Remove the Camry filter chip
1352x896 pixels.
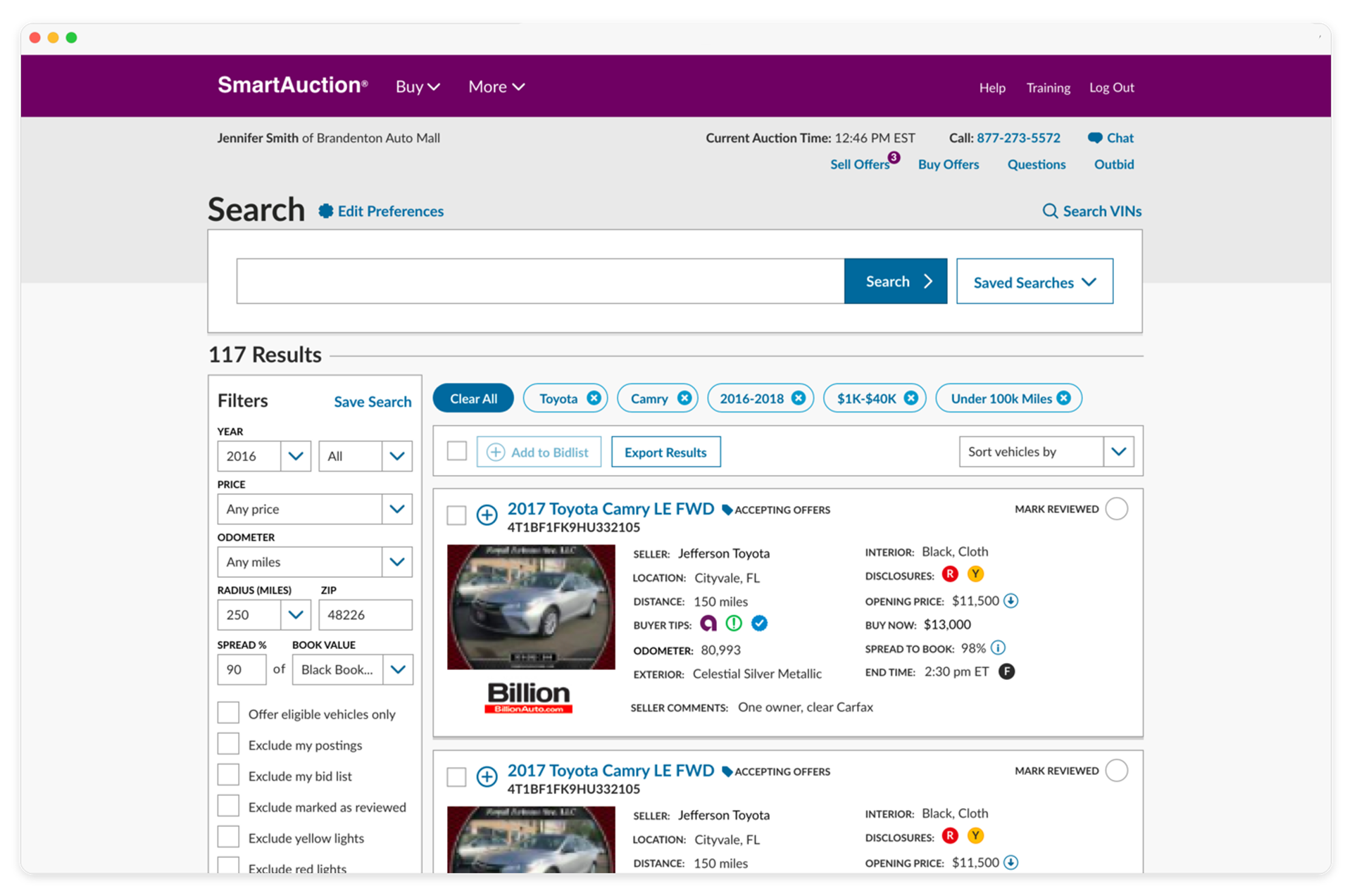pos(684,398)
